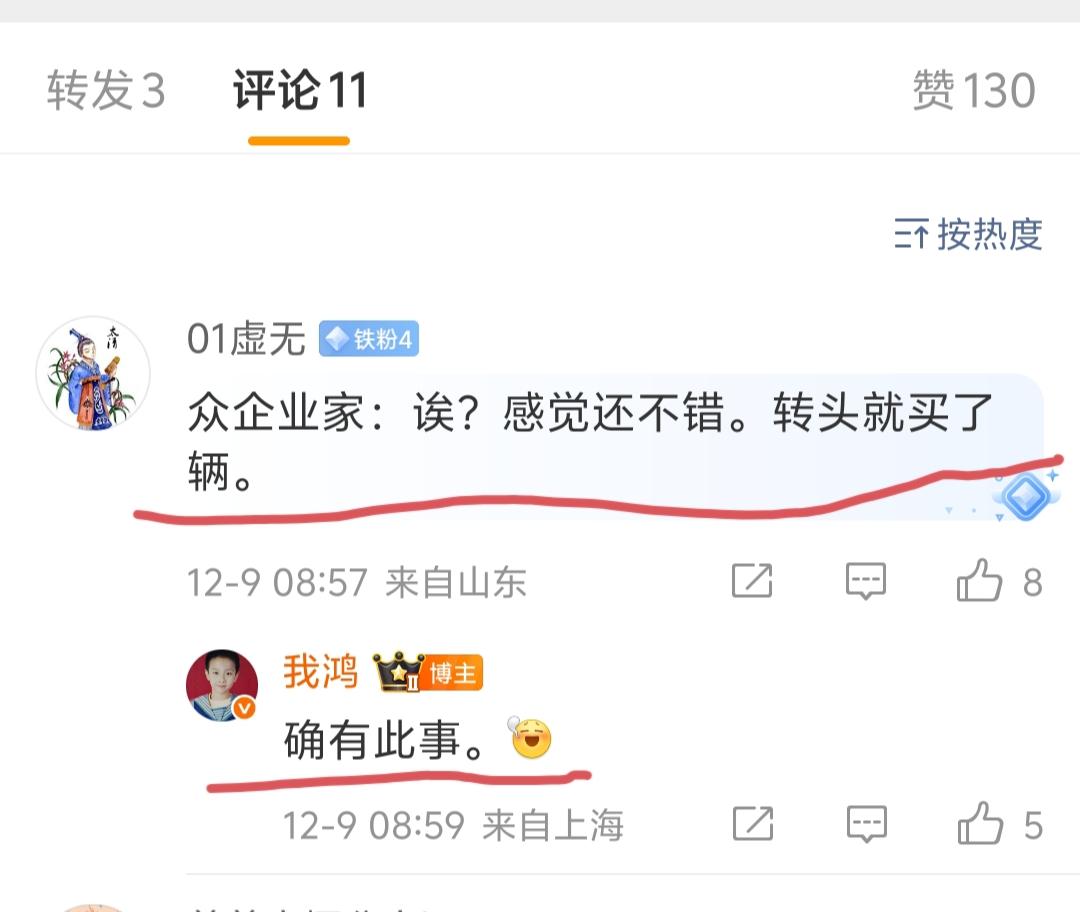
Task: Select the 评论 11 tab
Action: click(300, 90)
